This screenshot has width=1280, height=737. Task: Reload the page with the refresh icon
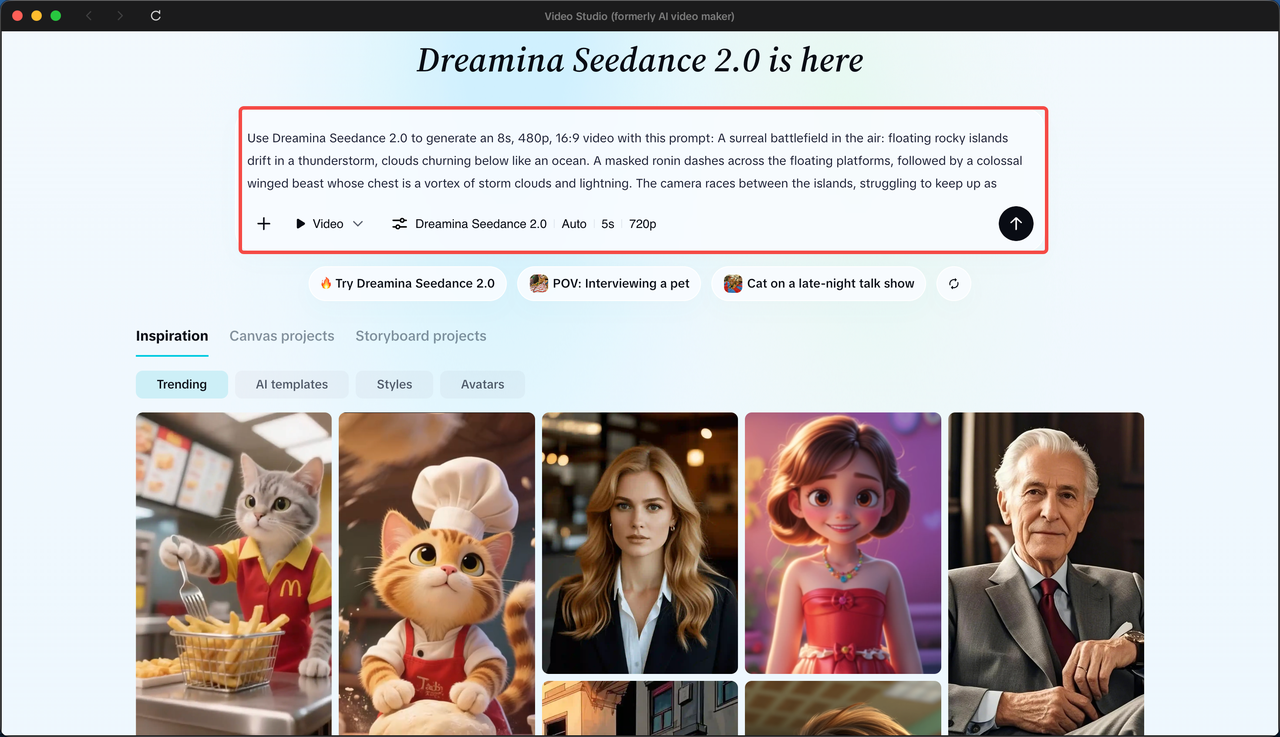coord(156,16)
